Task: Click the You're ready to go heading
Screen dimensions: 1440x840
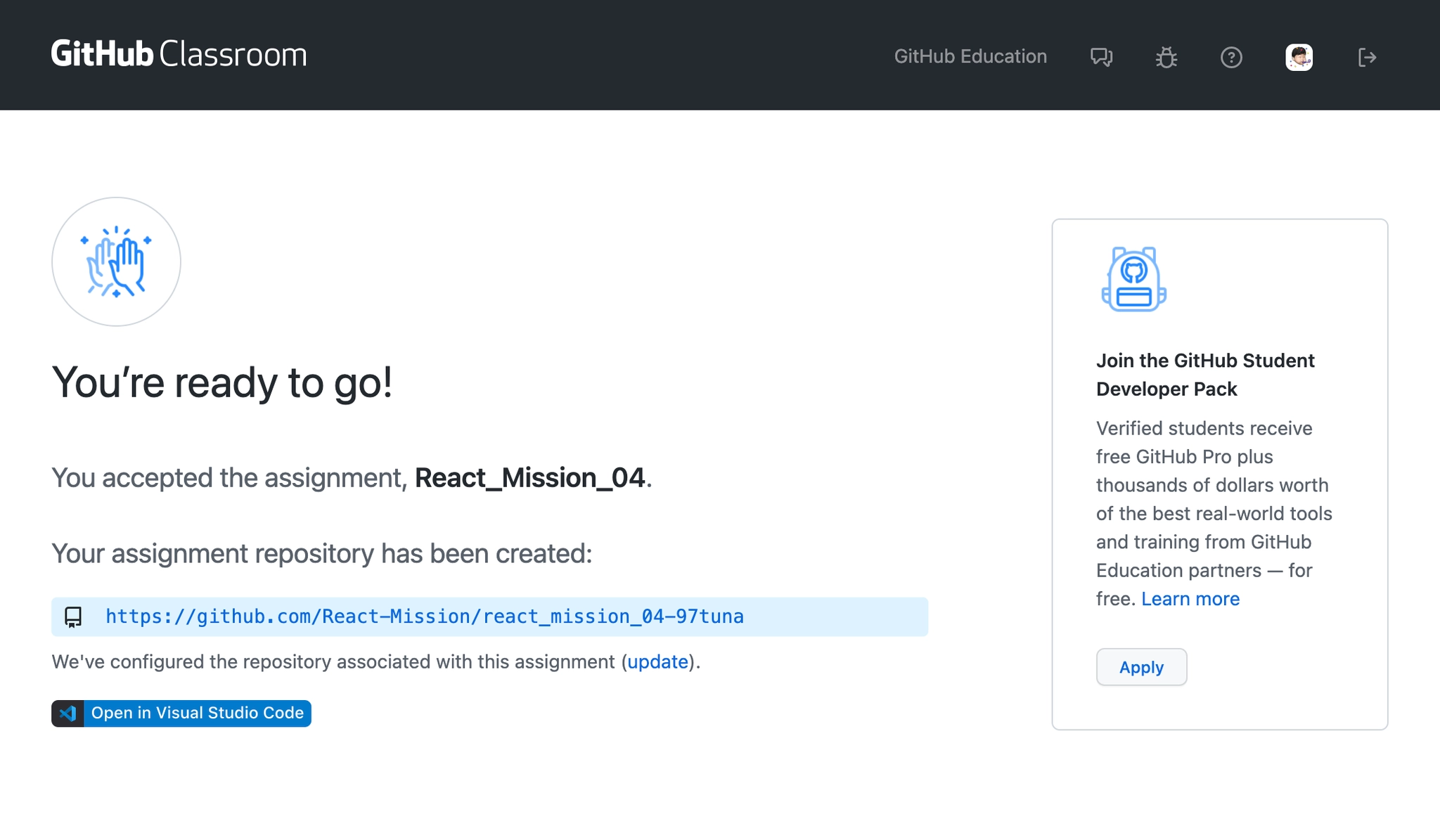Action: tap(222, 383)
